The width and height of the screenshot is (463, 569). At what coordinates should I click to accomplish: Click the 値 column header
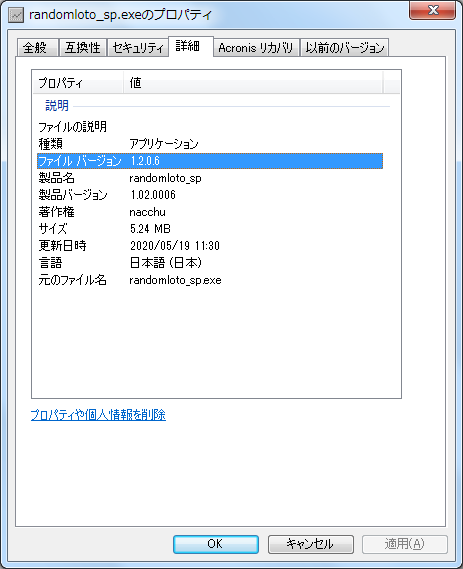point(253,83)
